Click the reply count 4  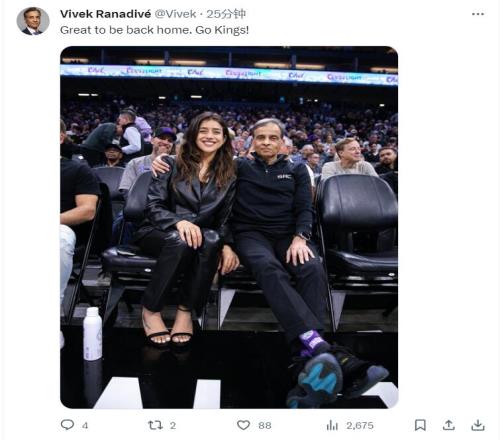85,426
